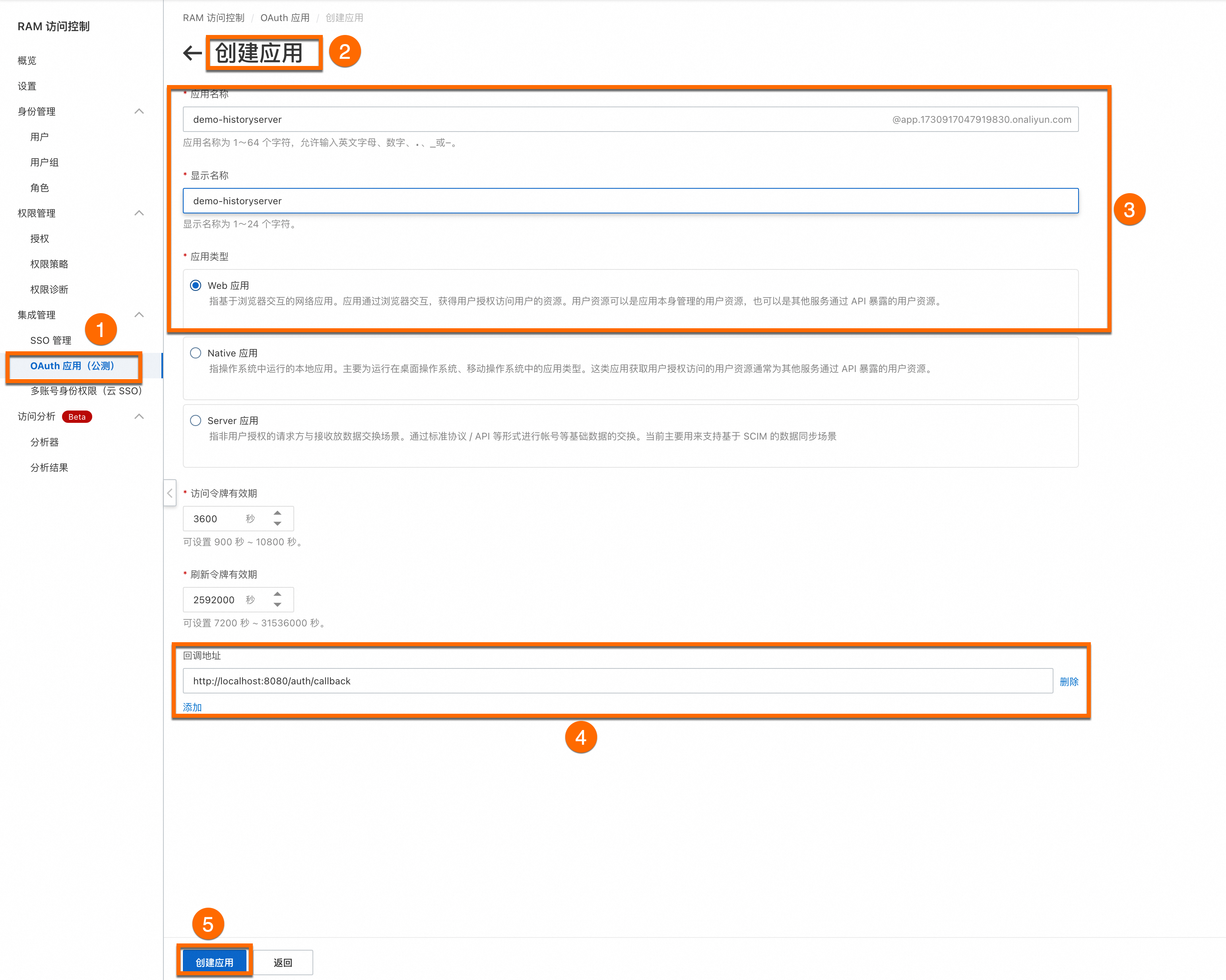Image resolution: width=1226 pixels, height=980 pixels.
Task: Collapse the 身份管理 sidebar section
Action: (x=139, y=111)
